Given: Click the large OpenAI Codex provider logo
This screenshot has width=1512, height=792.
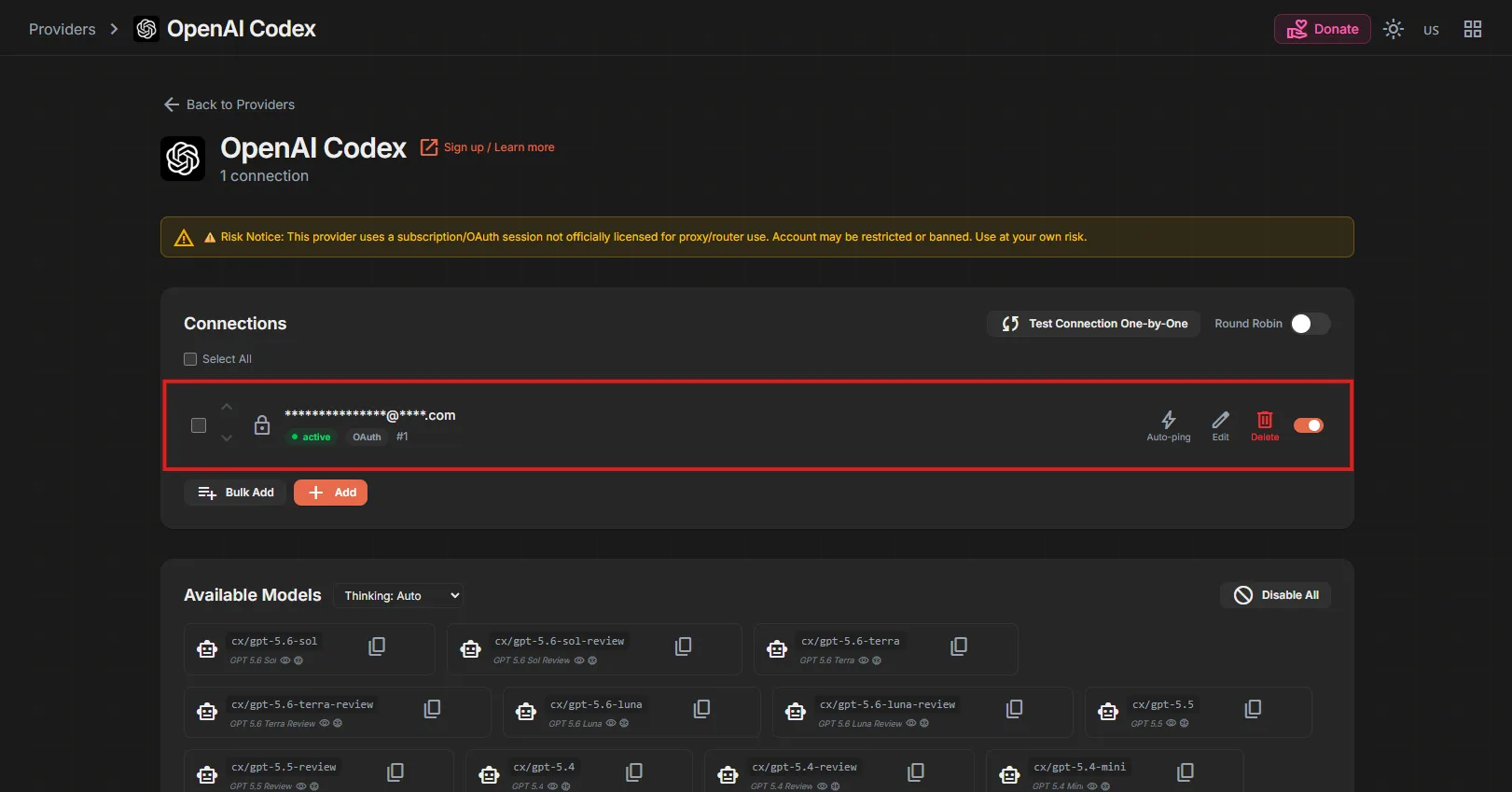Looking at the screenshot, I should pos(183,159).
